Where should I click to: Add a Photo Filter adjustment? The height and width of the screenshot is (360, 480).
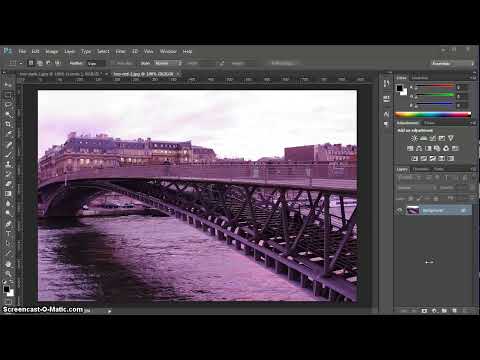click(x=437, y=148)
